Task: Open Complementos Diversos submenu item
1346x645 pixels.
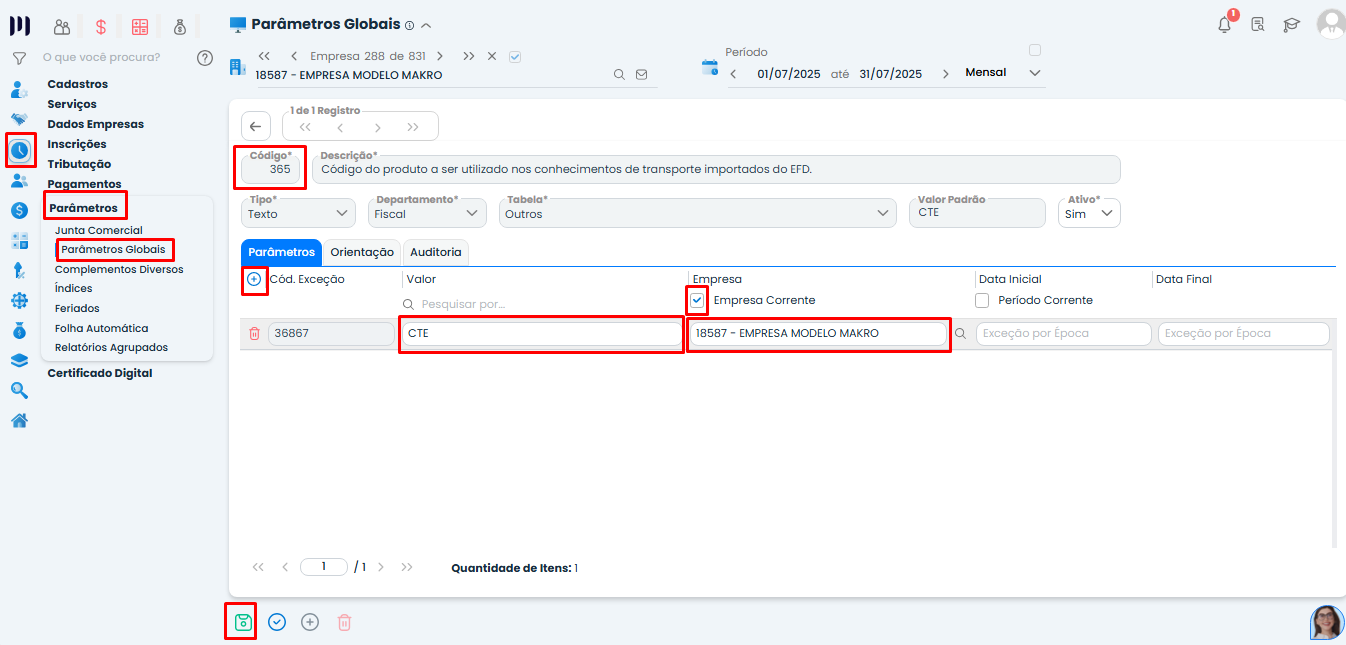Action: pyautogui.click(x=119, y=269)
